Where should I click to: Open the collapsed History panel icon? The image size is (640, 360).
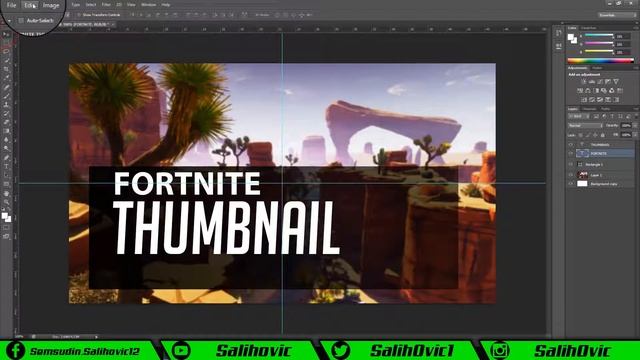[559, 34]
